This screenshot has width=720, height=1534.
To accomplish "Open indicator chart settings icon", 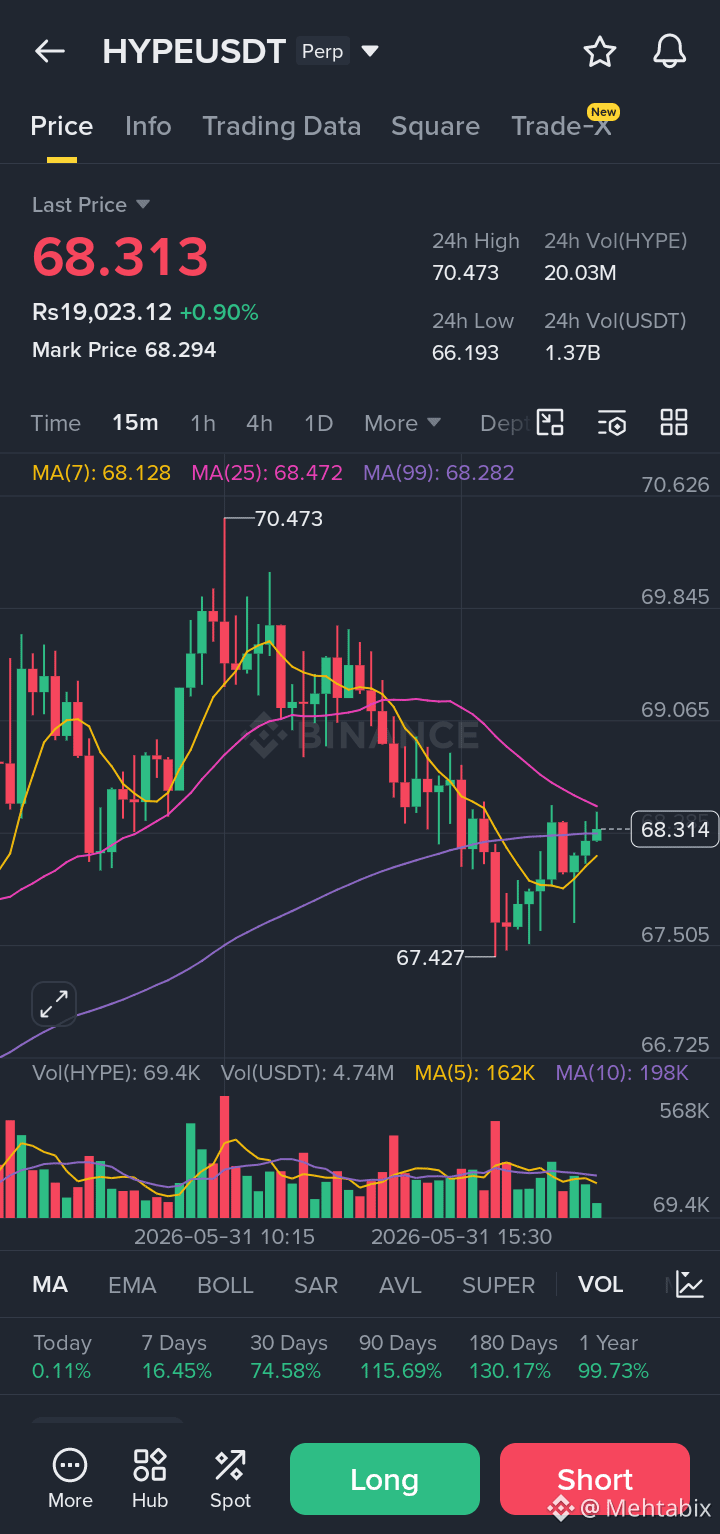I will click(x=690, y=1284).
